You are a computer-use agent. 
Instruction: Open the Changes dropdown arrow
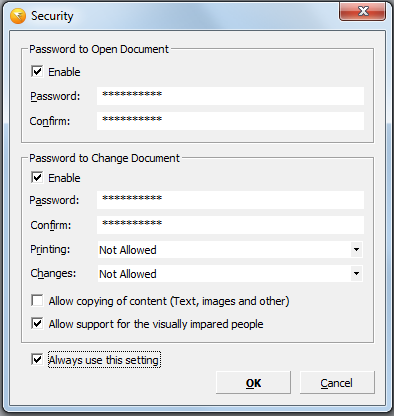[356, 273]
